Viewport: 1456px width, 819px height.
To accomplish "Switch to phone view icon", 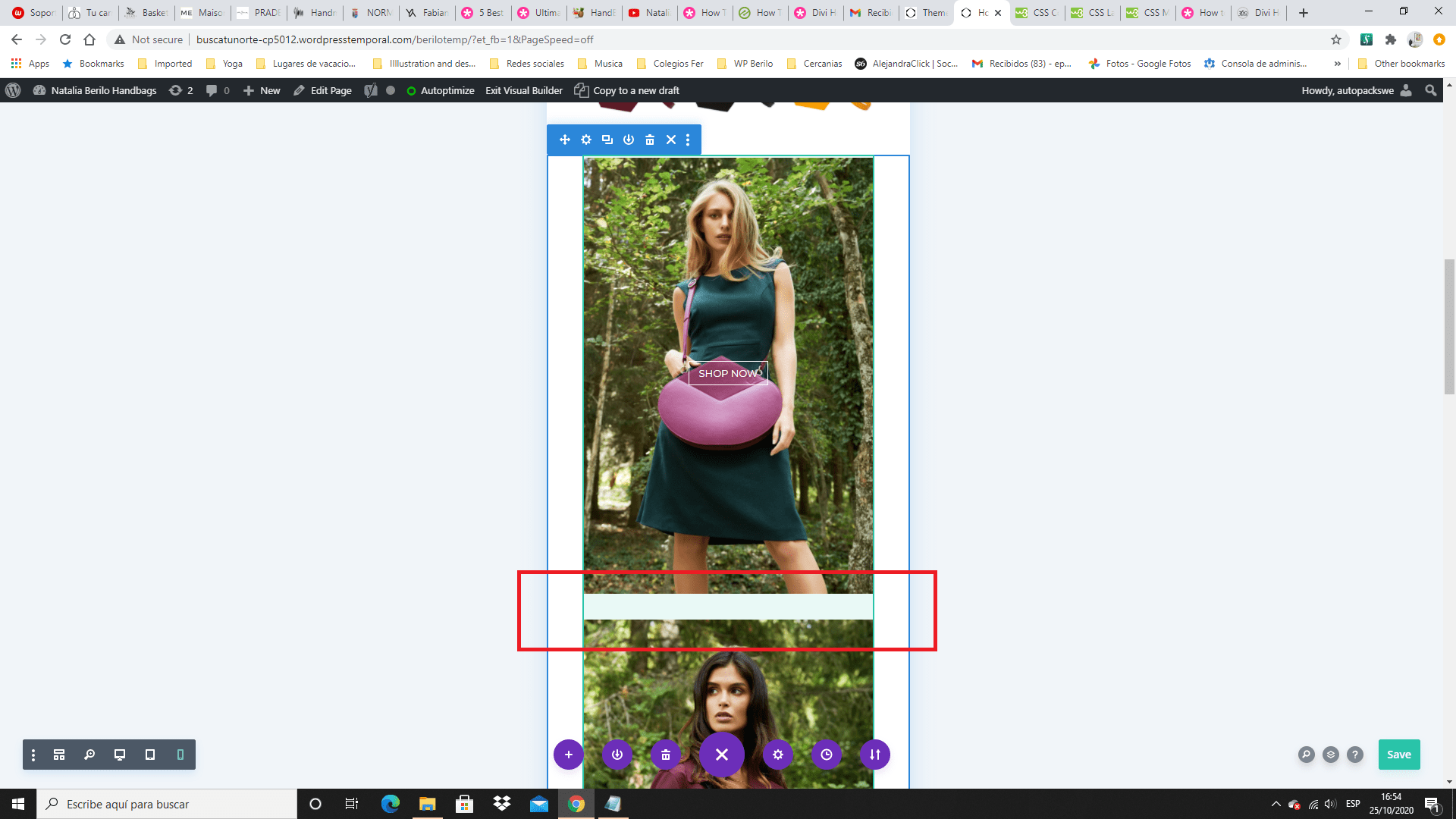I will click(180, 755).
